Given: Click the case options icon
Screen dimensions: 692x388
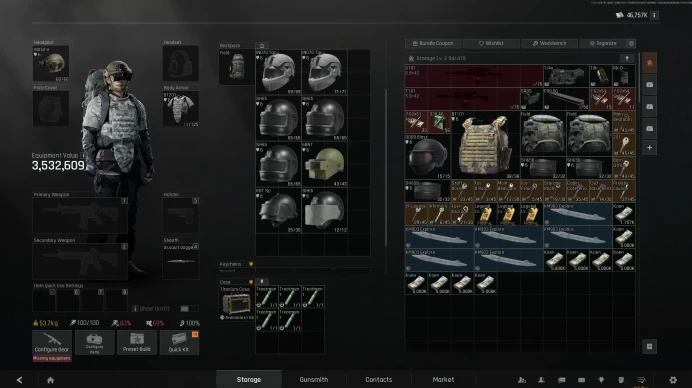Looking at the screenshot, I should coord(262,282).
